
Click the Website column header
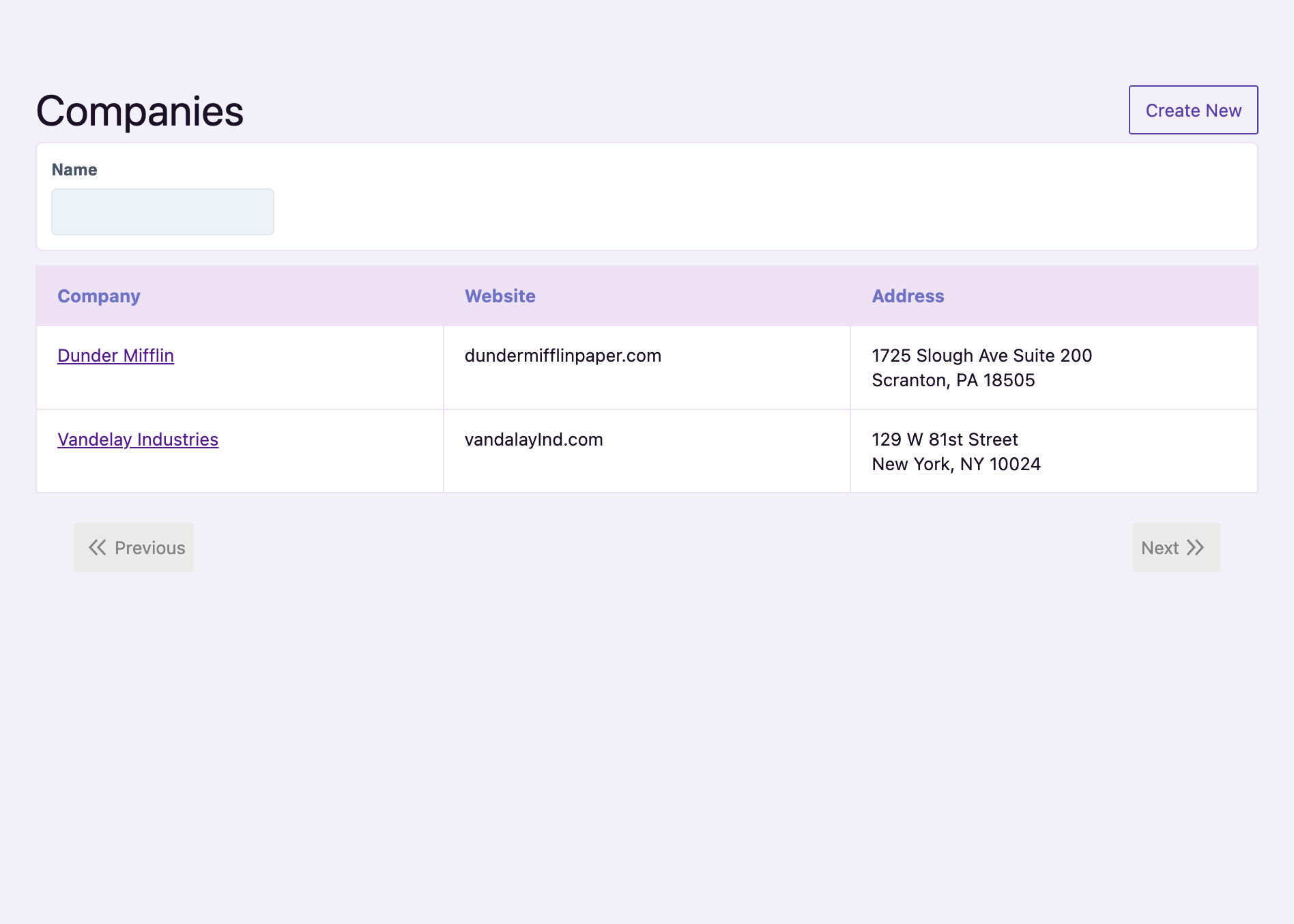point(500,296)
